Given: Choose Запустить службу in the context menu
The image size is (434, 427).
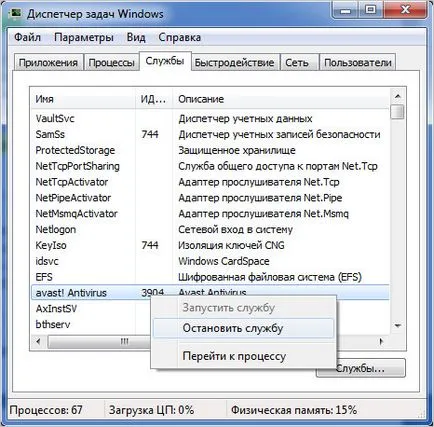Looking at the screenshot, I should [243, 308].
